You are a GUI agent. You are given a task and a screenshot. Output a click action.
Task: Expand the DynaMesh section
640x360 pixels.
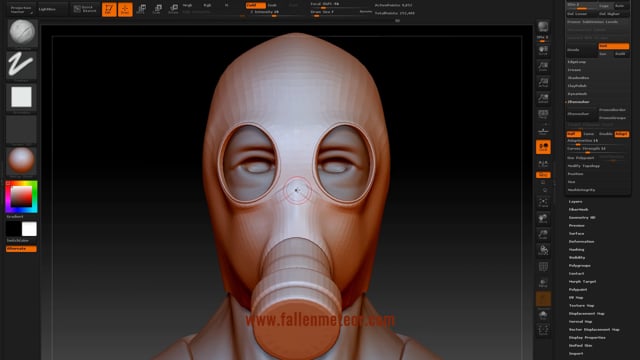(x=577, y=94)
